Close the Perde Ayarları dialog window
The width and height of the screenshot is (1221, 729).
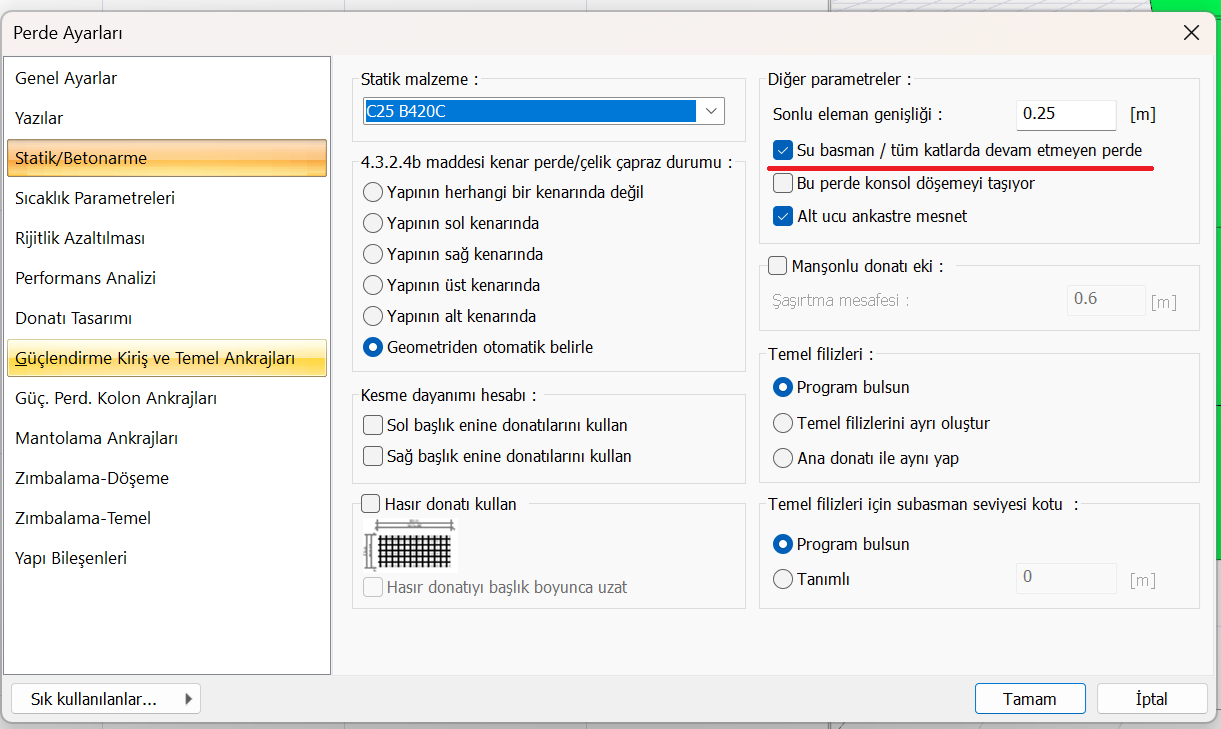(1191, 33)
